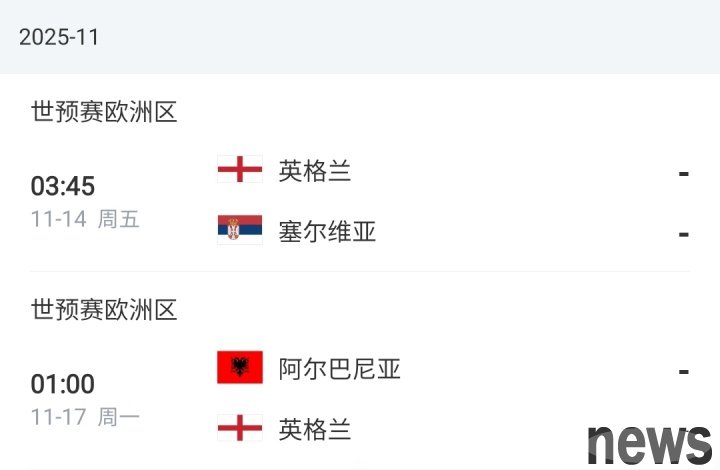Viewport: 720px width, 470px height.
Task: Click the 周一 weekday label
Action: coord(118,417)
